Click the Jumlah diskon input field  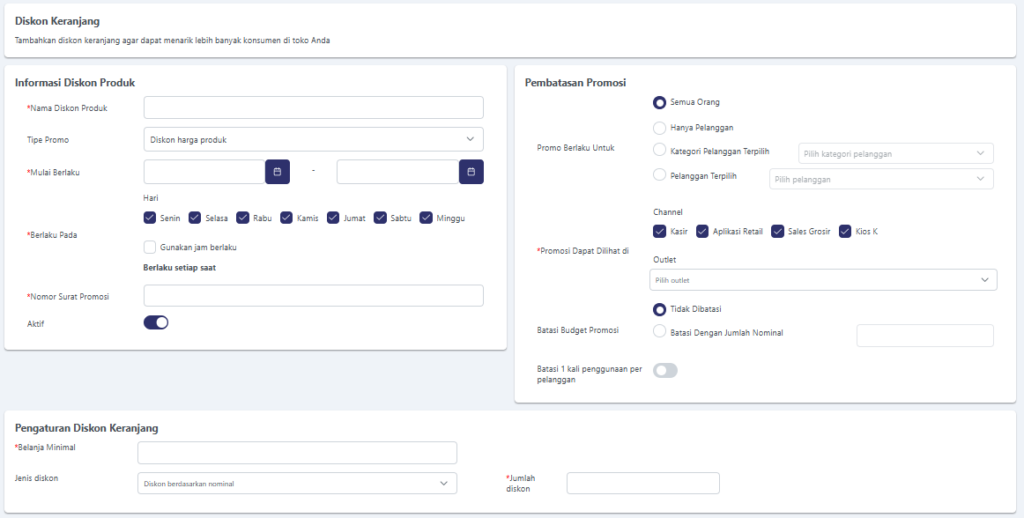(x=642, y=484)
